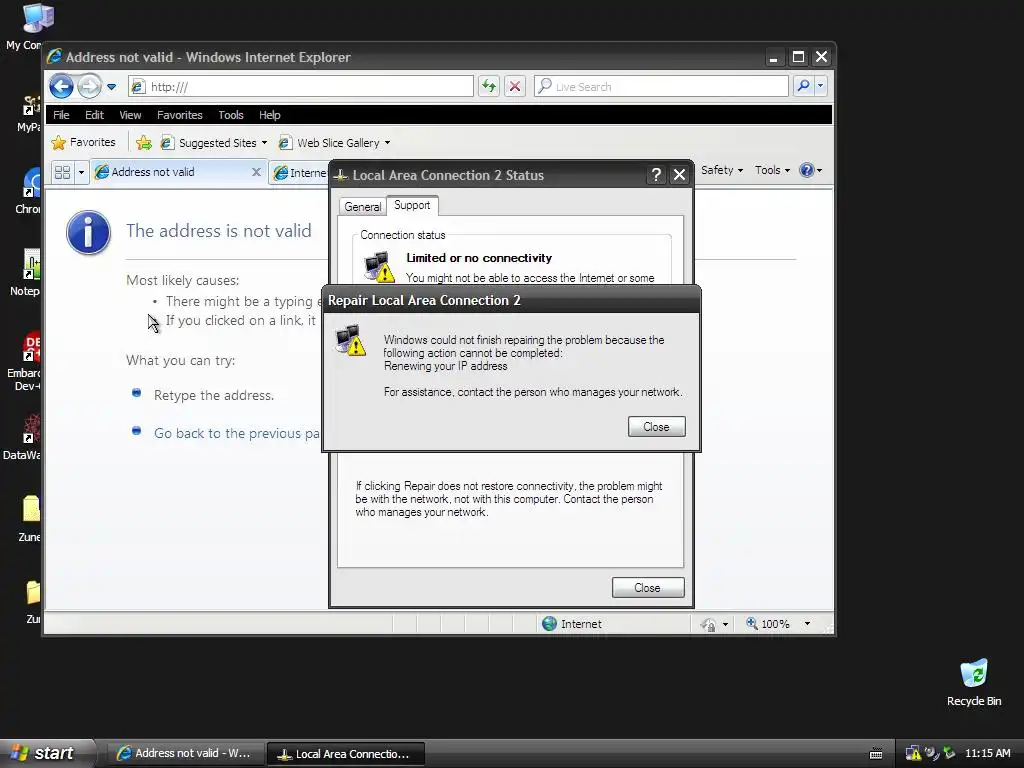Switch to Local Area Connection taskbar button
Viewport: 1024px width, 768px height.
coord(345,753)
